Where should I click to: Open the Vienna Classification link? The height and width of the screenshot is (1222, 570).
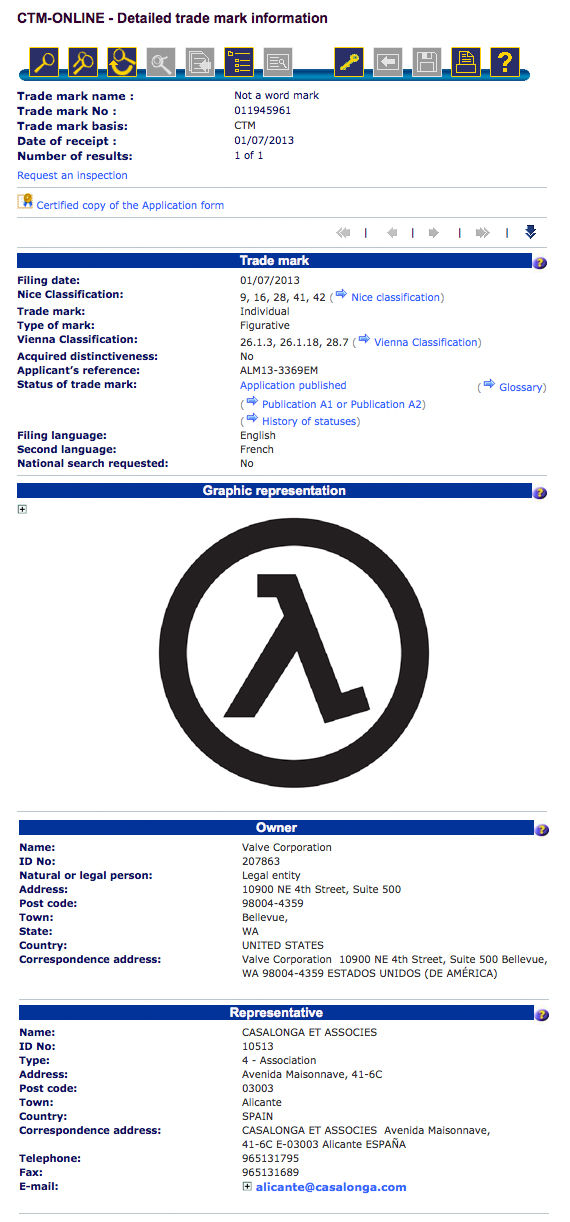427,342
